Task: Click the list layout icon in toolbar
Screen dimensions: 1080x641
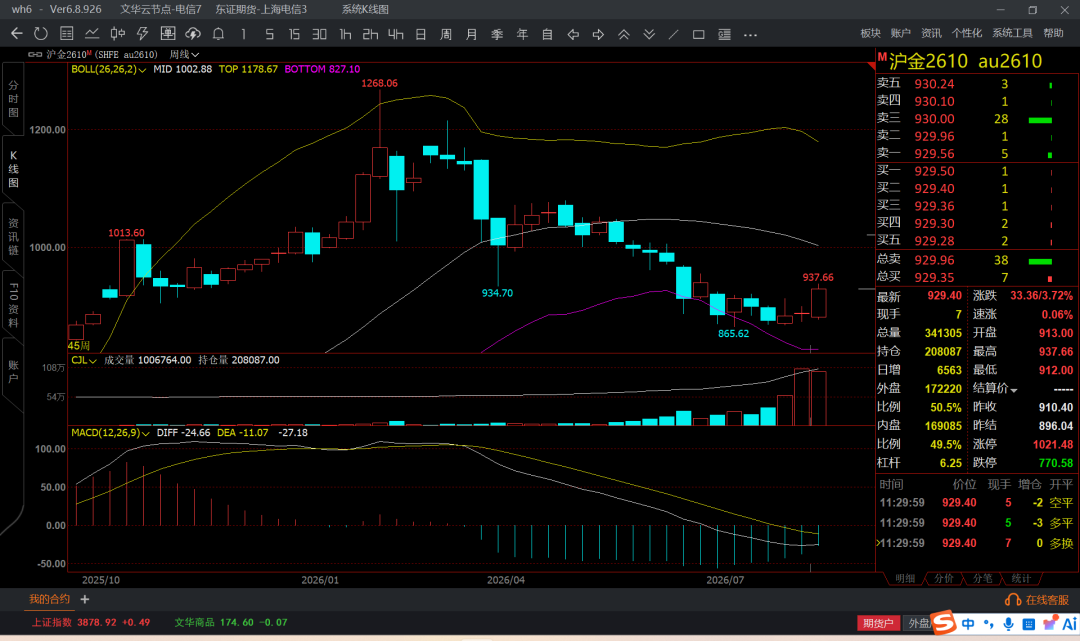Action: (725, 34)
